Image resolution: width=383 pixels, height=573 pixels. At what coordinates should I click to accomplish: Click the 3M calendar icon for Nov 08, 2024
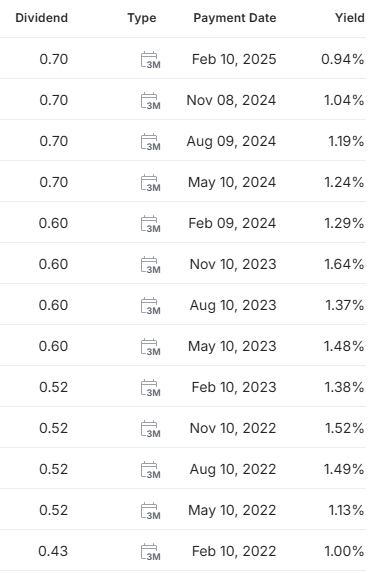(151, 101)
